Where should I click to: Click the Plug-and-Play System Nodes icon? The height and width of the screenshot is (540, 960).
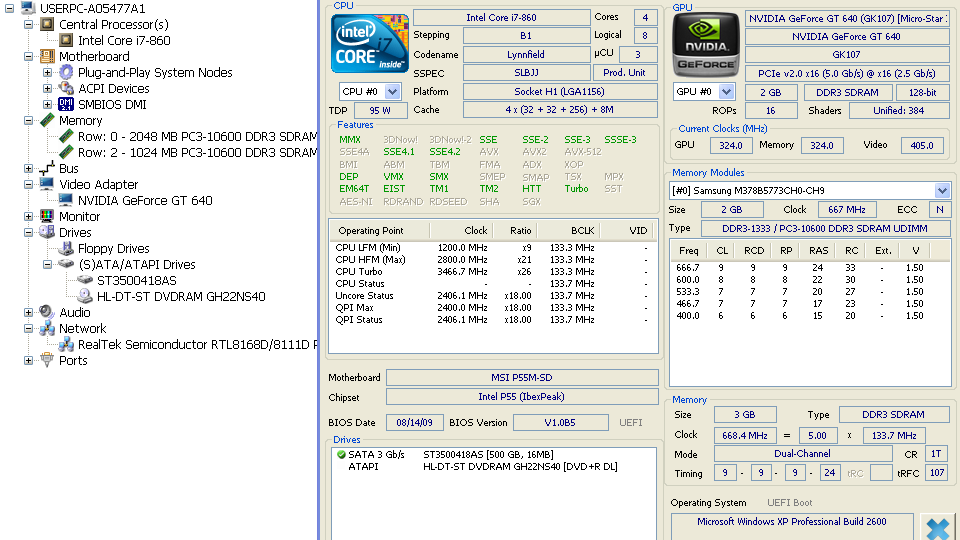[x=66, y=72]
